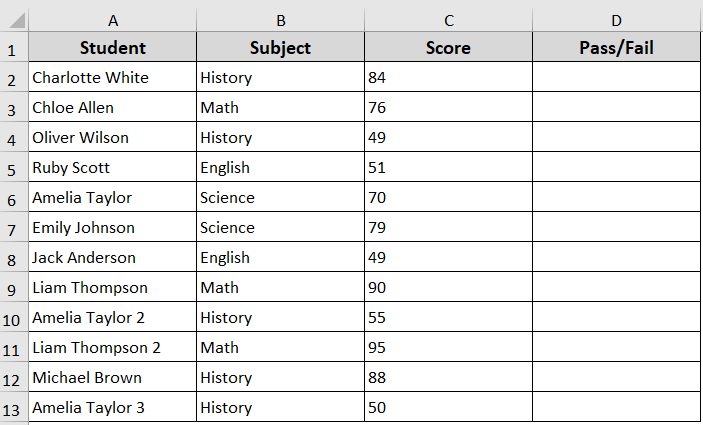Select Pass/Fail cell for Amelia Taylor 3
The width and height of the screenshot is (703, 425).
(616, 408)
